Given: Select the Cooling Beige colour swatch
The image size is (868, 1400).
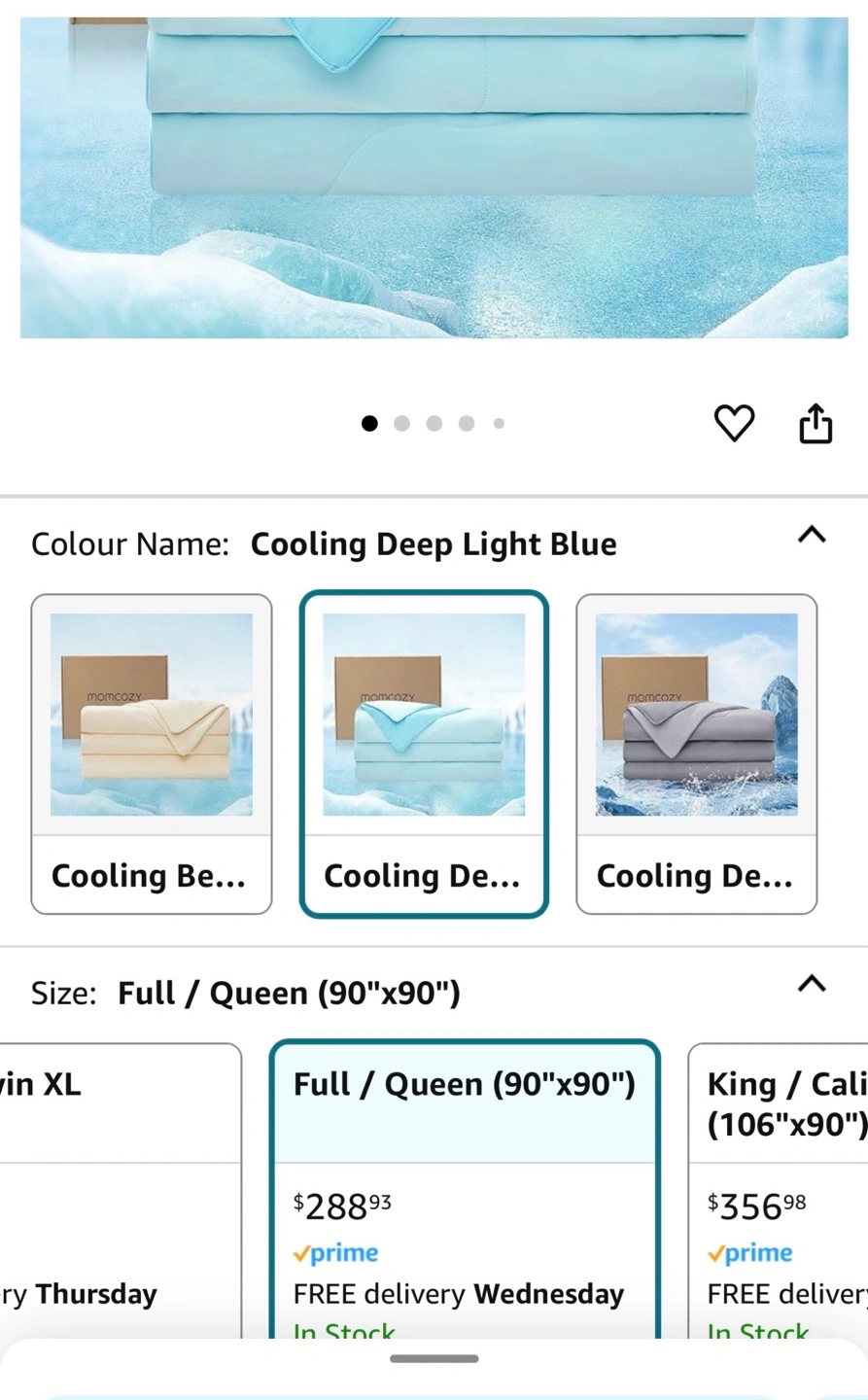Looking at the screenshot, I should point(152,753).
